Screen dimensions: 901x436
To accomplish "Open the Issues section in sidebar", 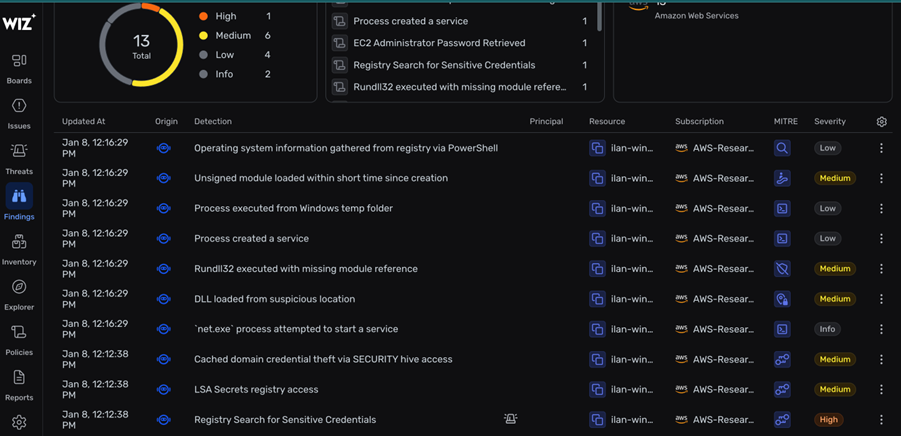I will [19, 113].
